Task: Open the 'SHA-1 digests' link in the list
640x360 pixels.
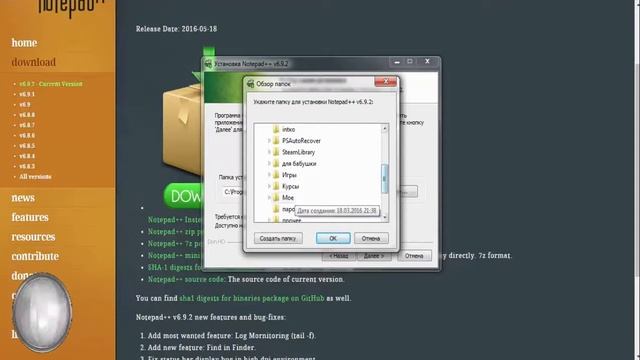Action: click(x=176, y=267)
